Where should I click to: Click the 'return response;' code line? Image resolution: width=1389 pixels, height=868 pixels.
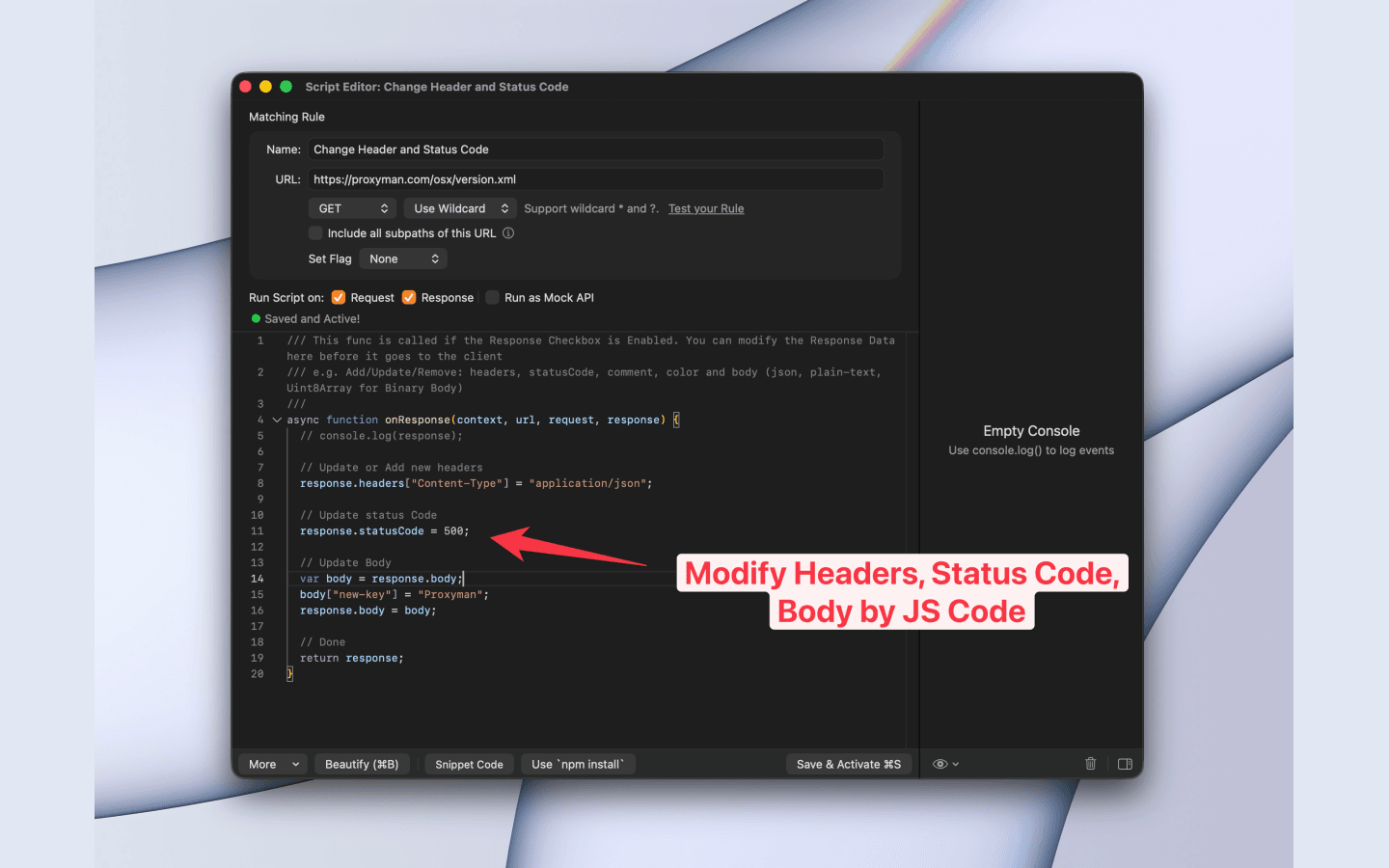[x=351, y=658]
